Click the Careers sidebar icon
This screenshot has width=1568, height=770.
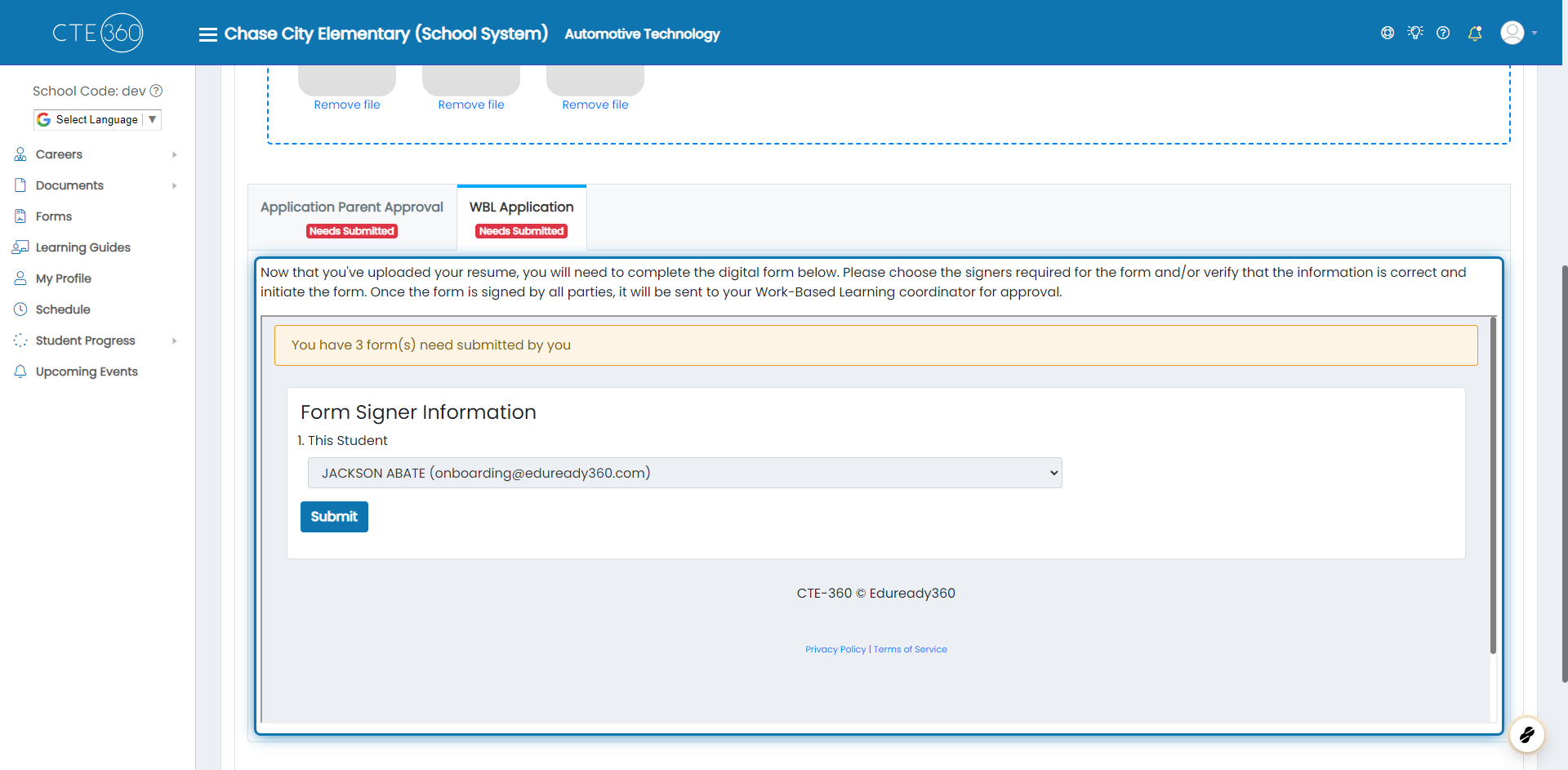(20, 154)
